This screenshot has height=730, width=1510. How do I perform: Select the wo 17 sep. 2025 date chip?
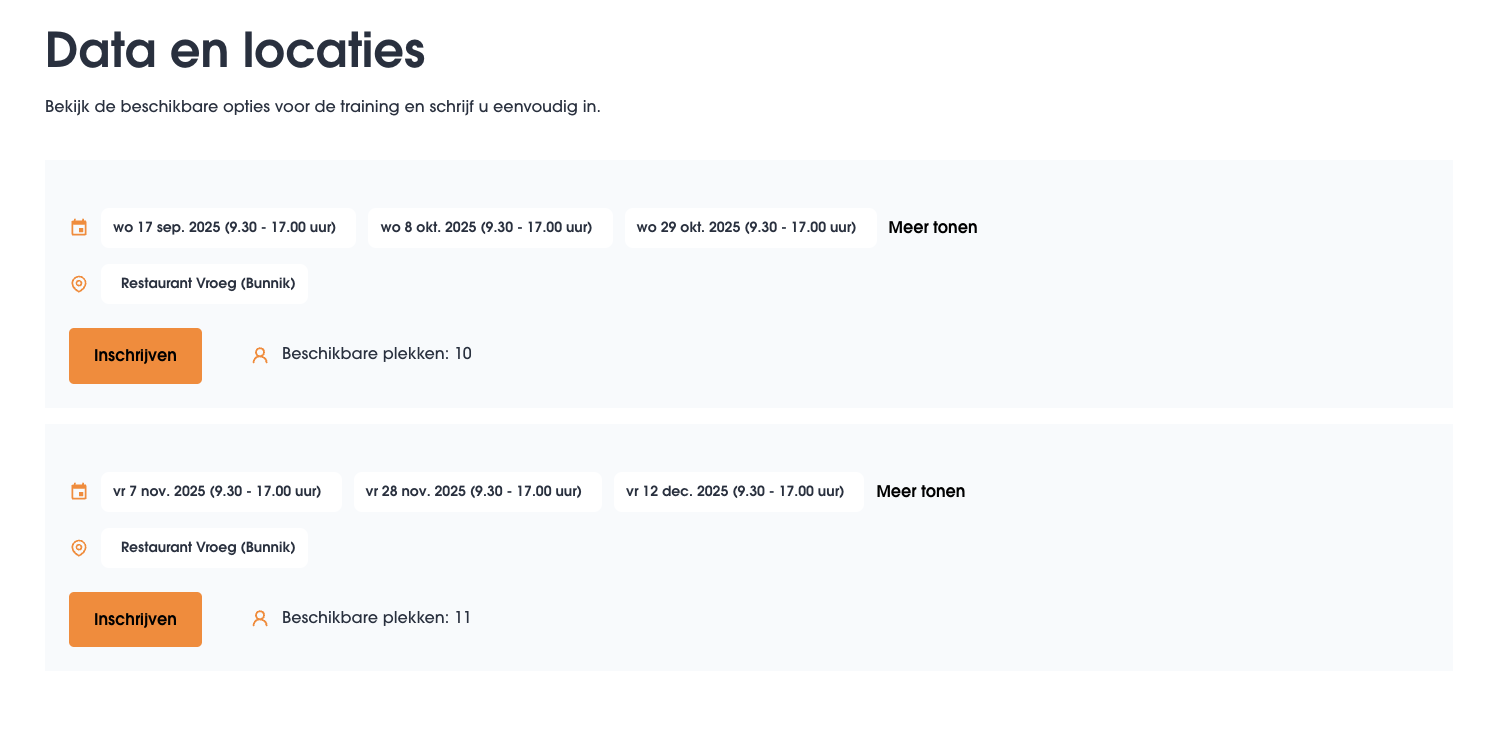click(x=228, y=228)
